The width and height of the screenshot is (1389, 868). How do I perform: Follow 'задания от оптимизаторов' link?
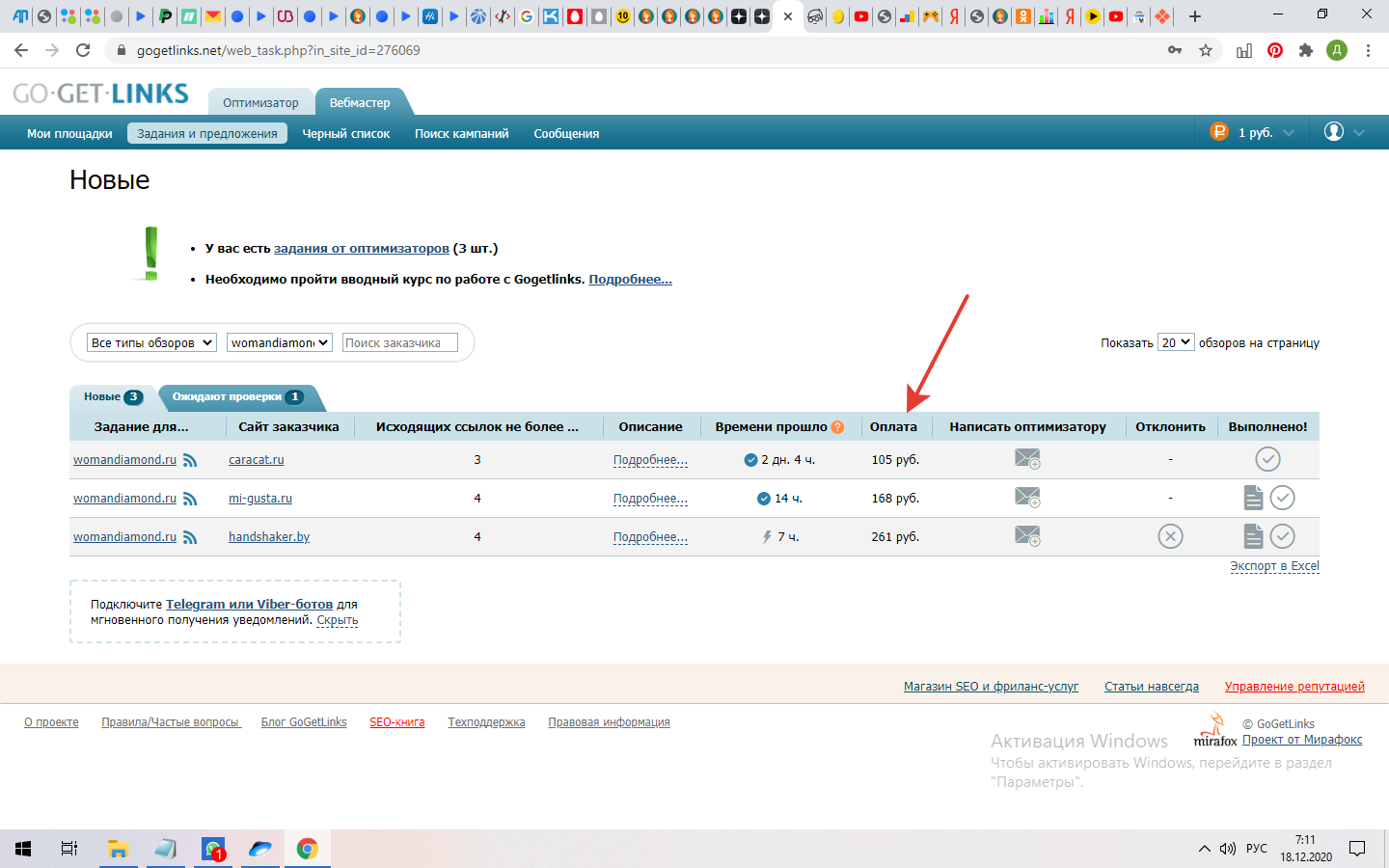[362, 248]
